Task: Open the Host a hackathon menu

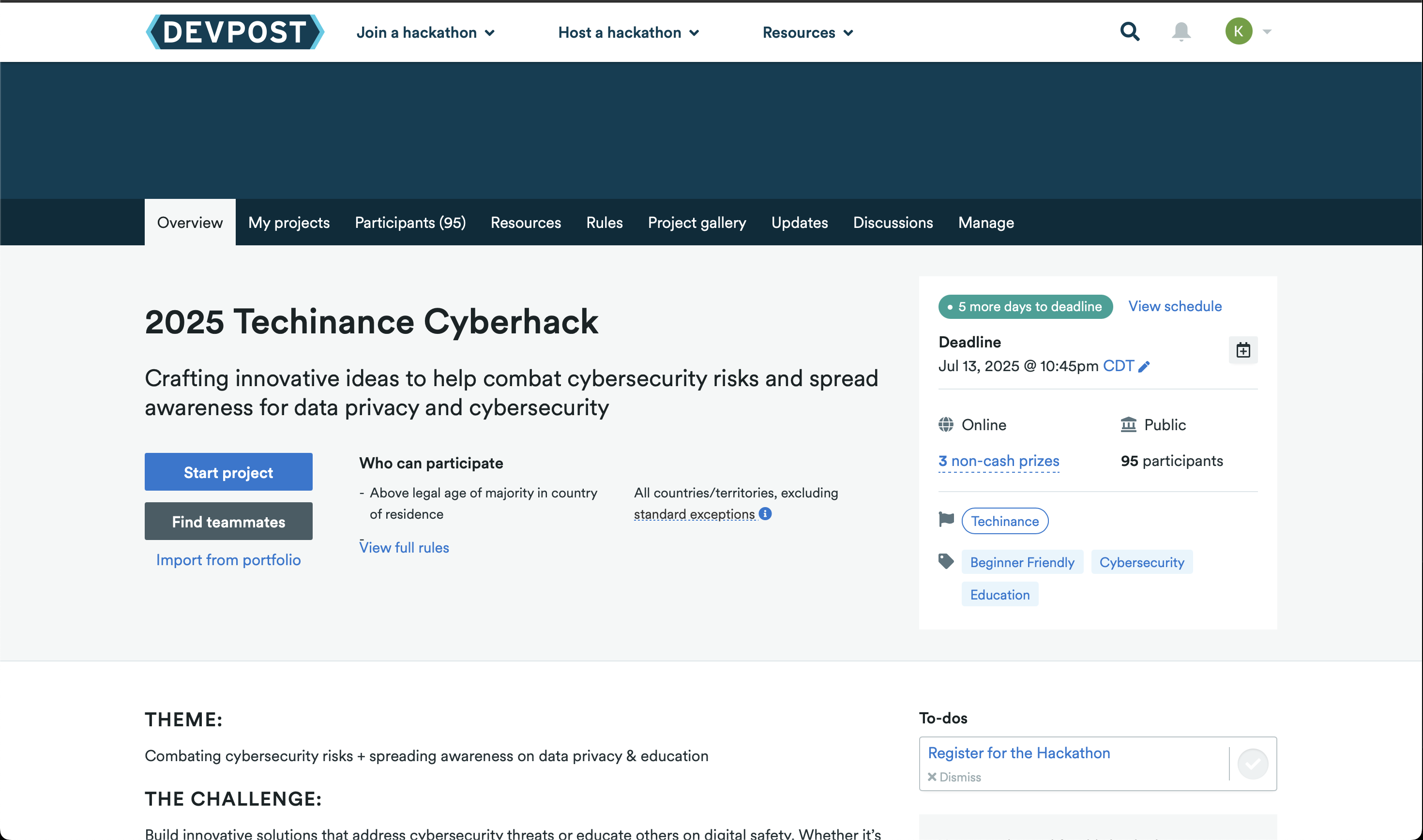Action: [628, 33]
